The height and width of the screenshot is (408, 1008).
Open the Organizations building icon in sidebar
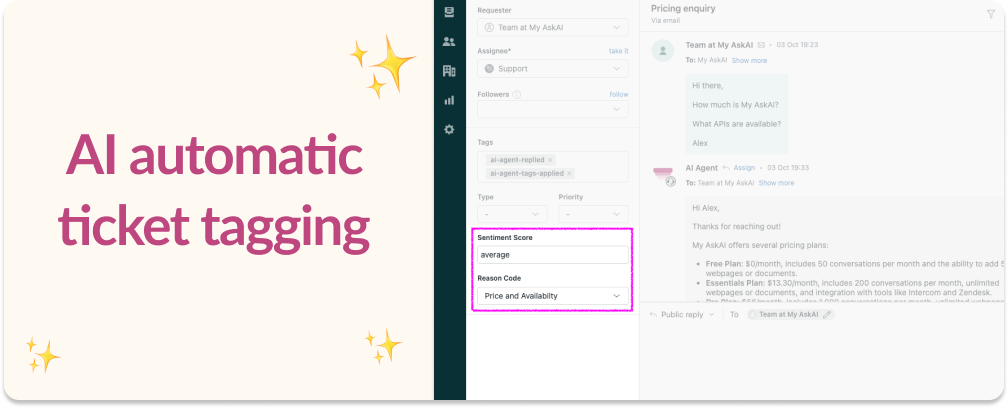(449, 71)
